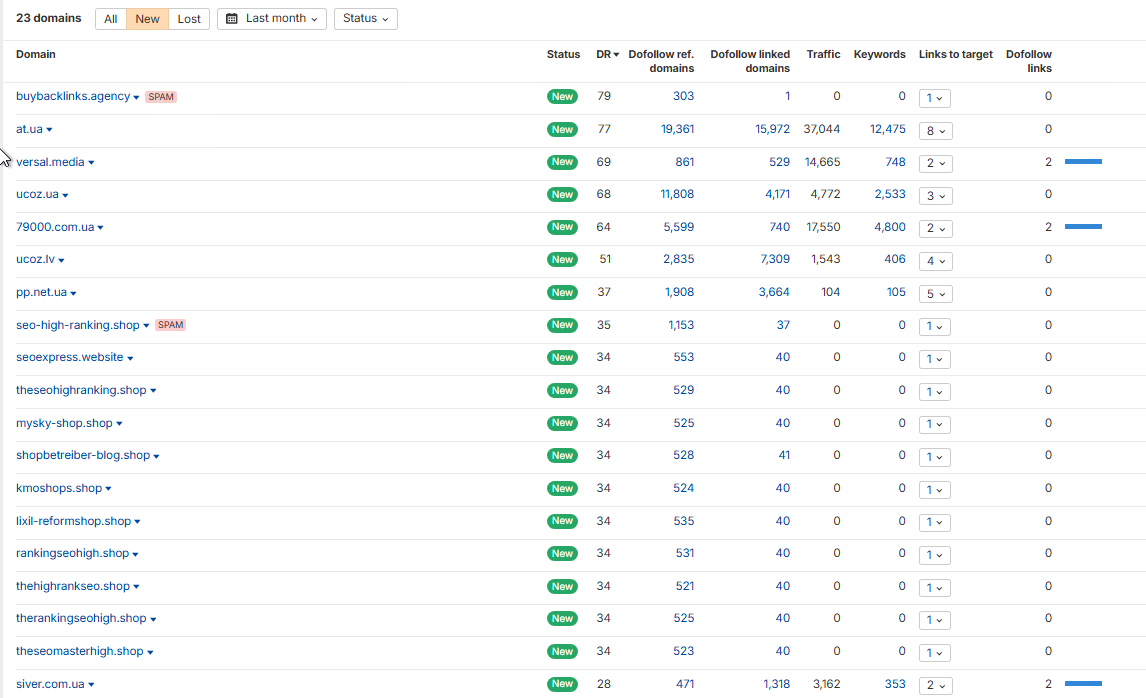
Task: Open links to target dropdown for ucoz.ua
Action: click(935, 196)
